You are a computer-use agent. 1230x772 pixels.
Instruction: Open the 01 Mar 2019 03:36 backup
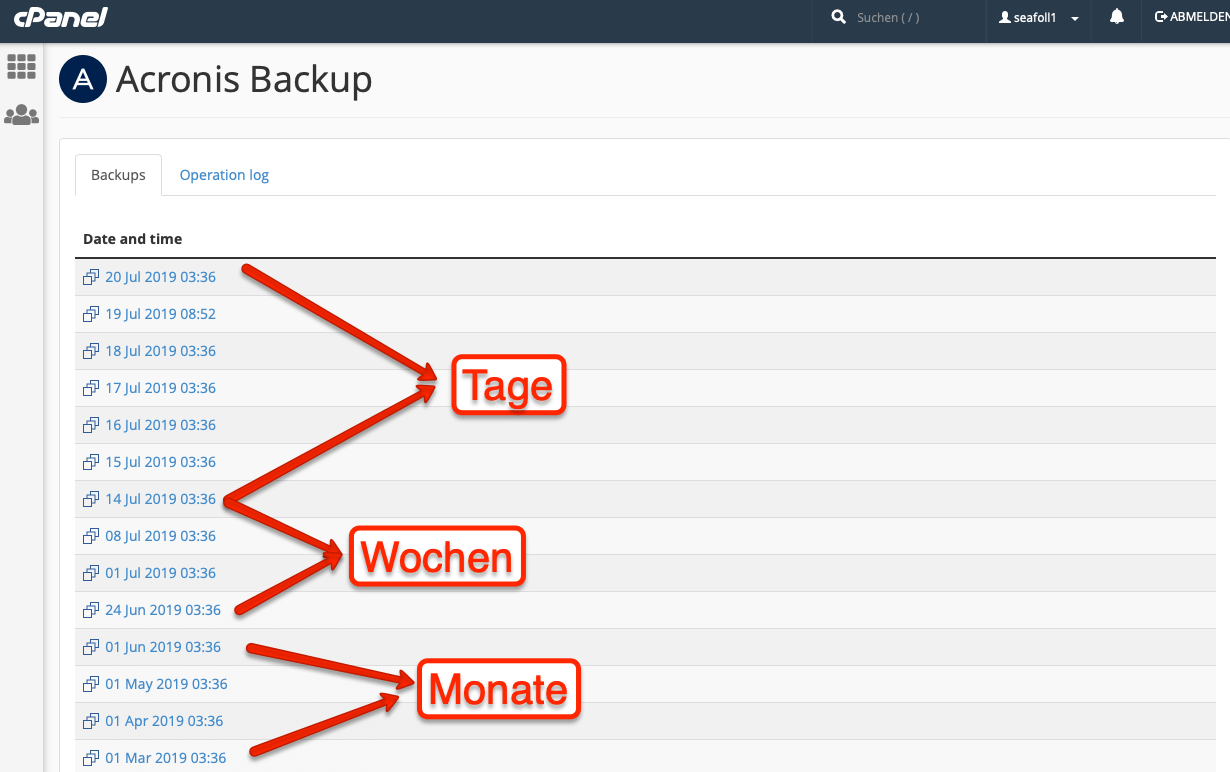tap(166, 758)
